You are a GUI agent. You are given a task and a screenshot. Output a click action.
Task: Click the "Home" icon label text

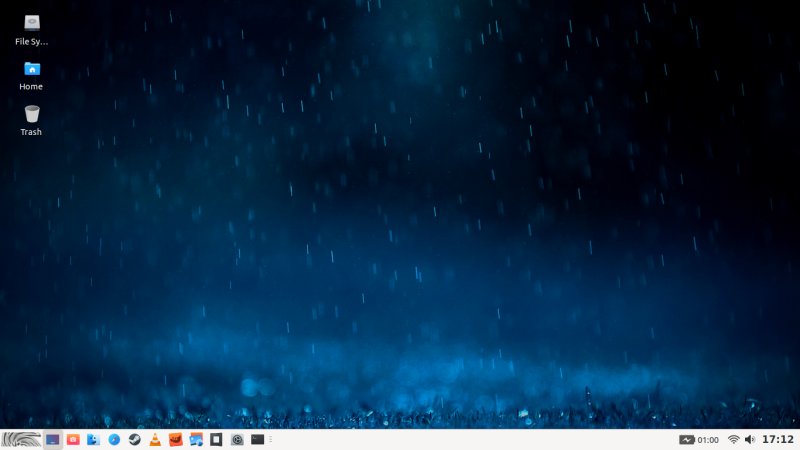click(31, 87)
